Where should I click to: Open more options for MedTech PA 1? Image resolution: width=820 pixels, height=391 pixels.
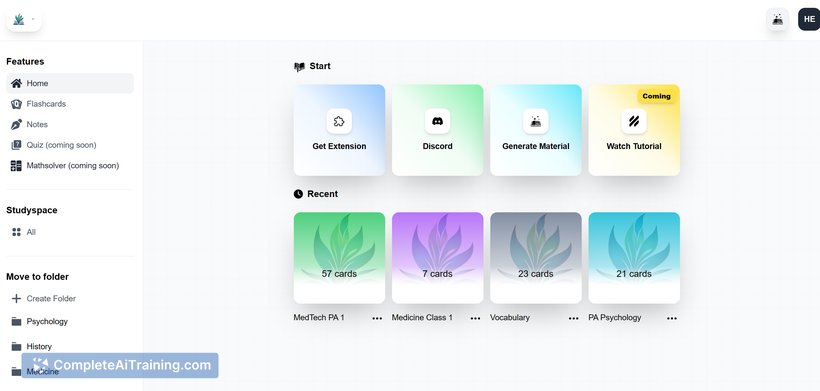pos(377,318)
